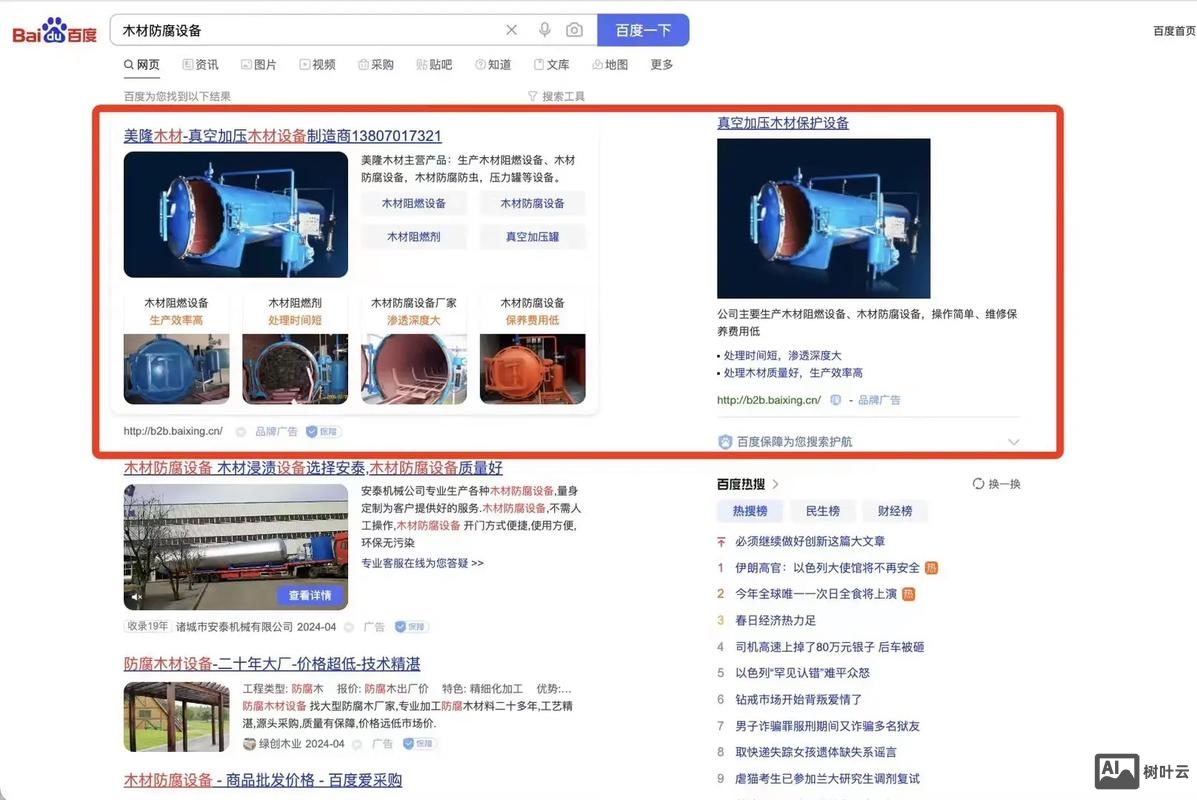Collapse the 百度保障为您搜索护航 panel chevron
1197x800 pixels.
click(x=1014, y=441)
